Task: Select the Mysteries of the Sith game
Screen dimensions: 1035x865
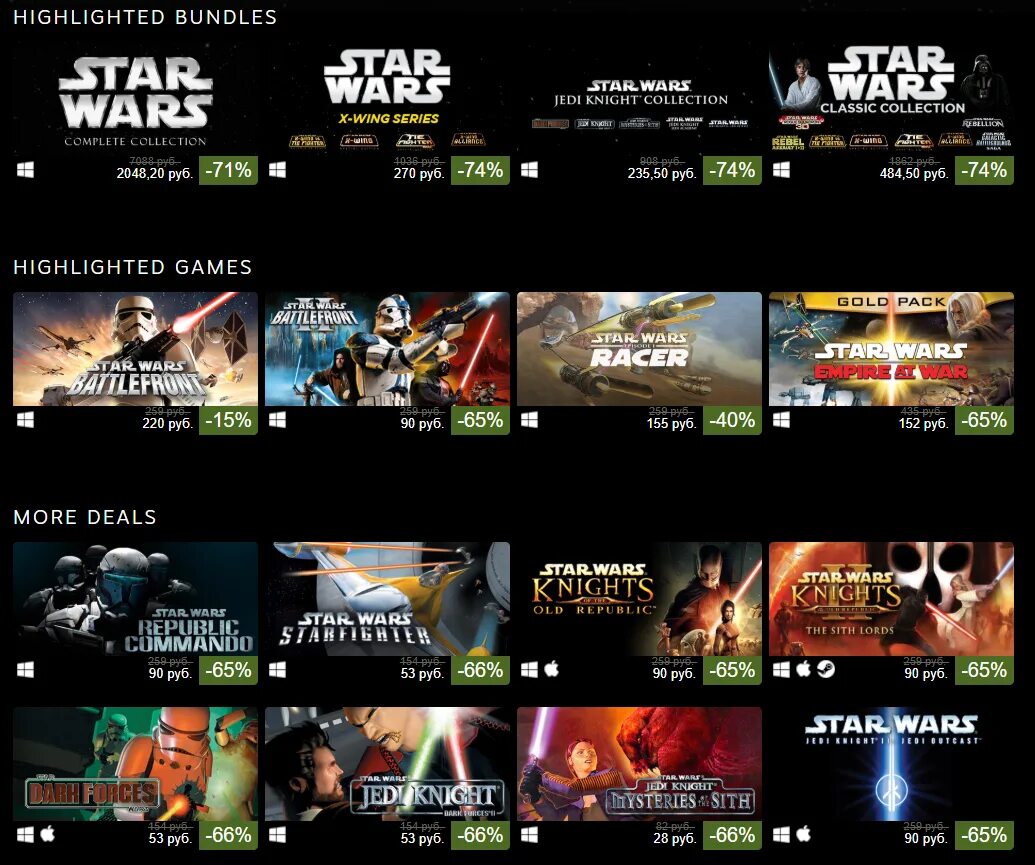Action: [x=640, y=764]
